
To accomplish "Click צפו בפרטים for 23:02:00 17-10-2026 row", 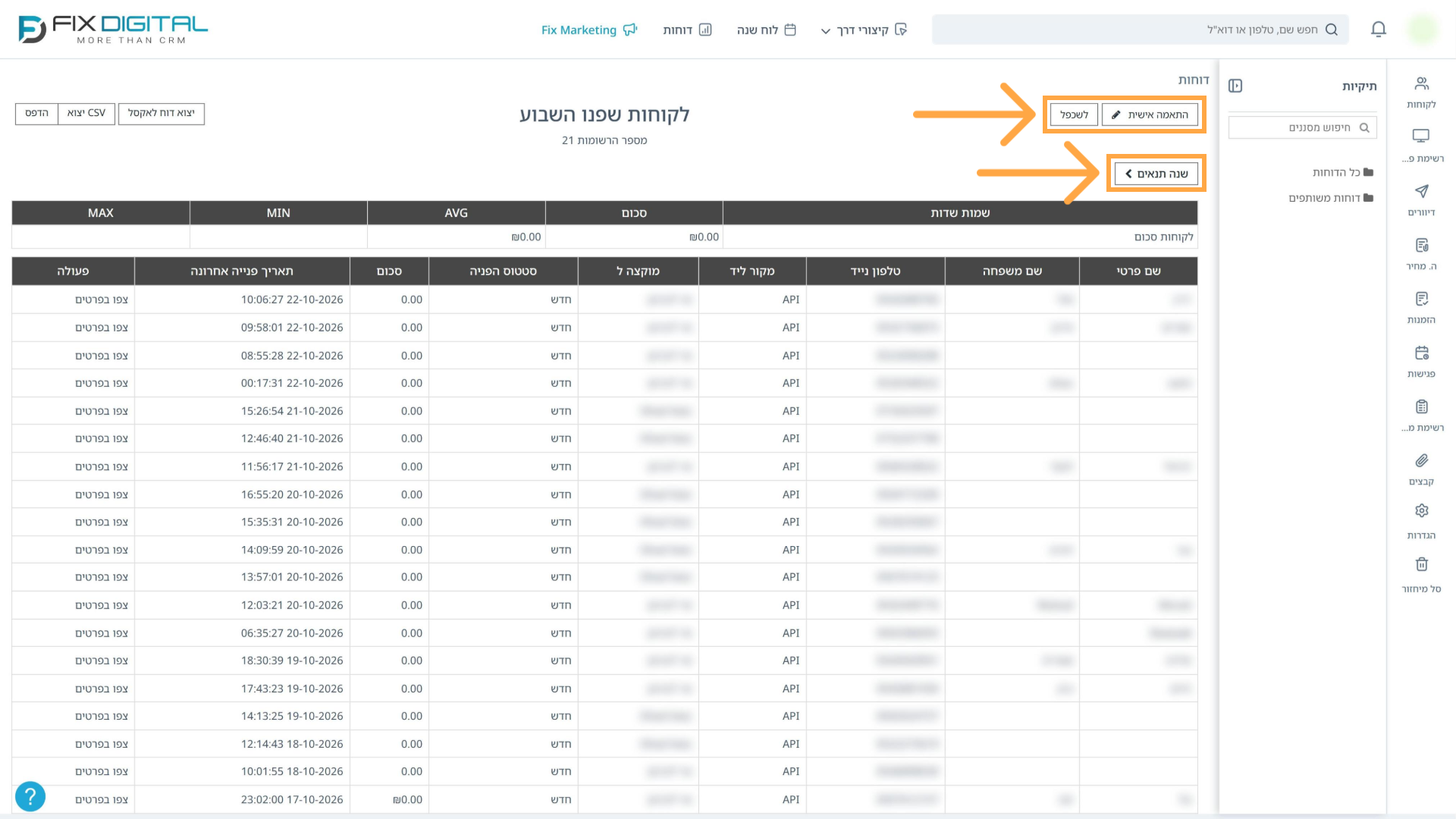I will 101,799.
